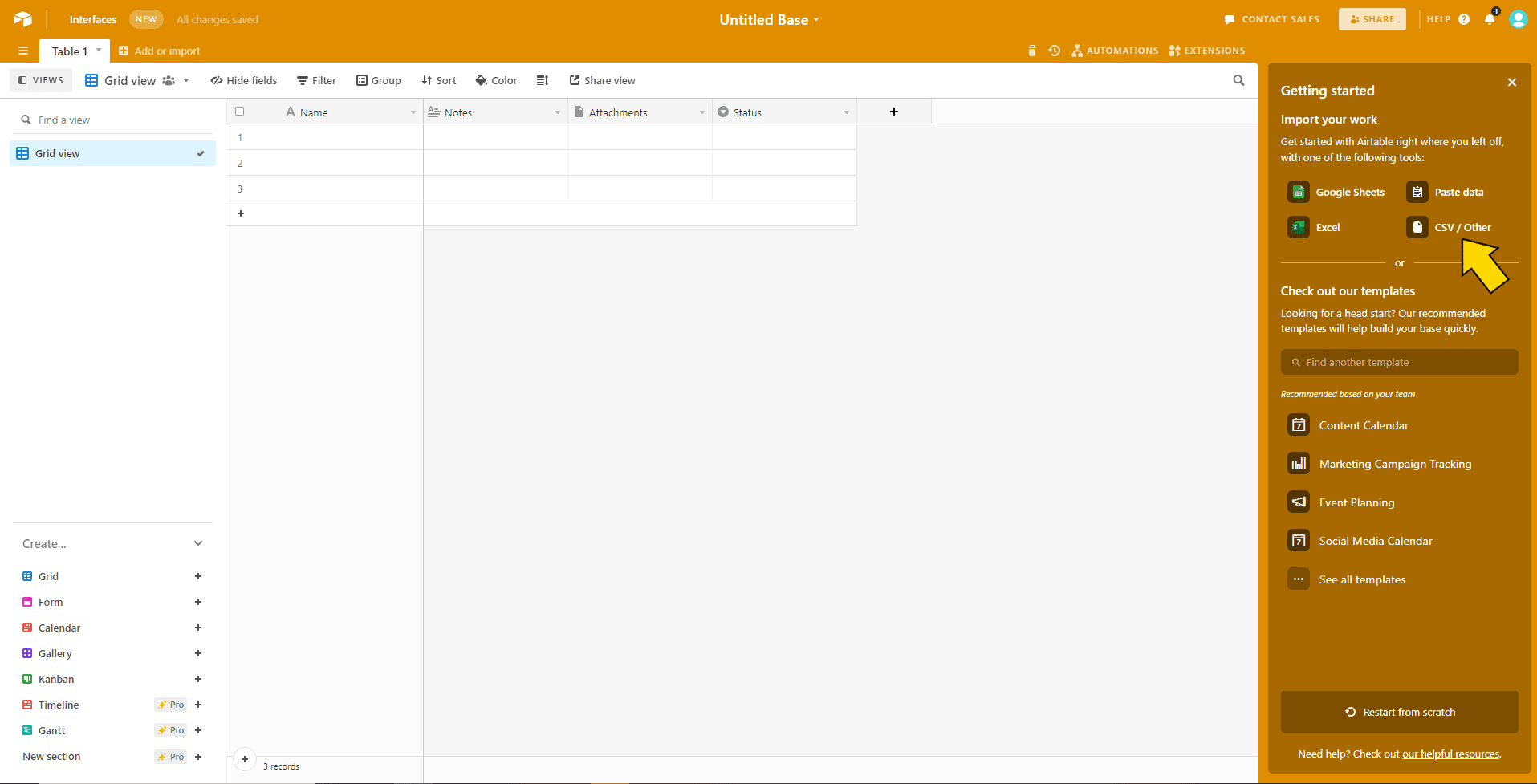
Task: Toggle the Views sidebar button
Action: 41,80
